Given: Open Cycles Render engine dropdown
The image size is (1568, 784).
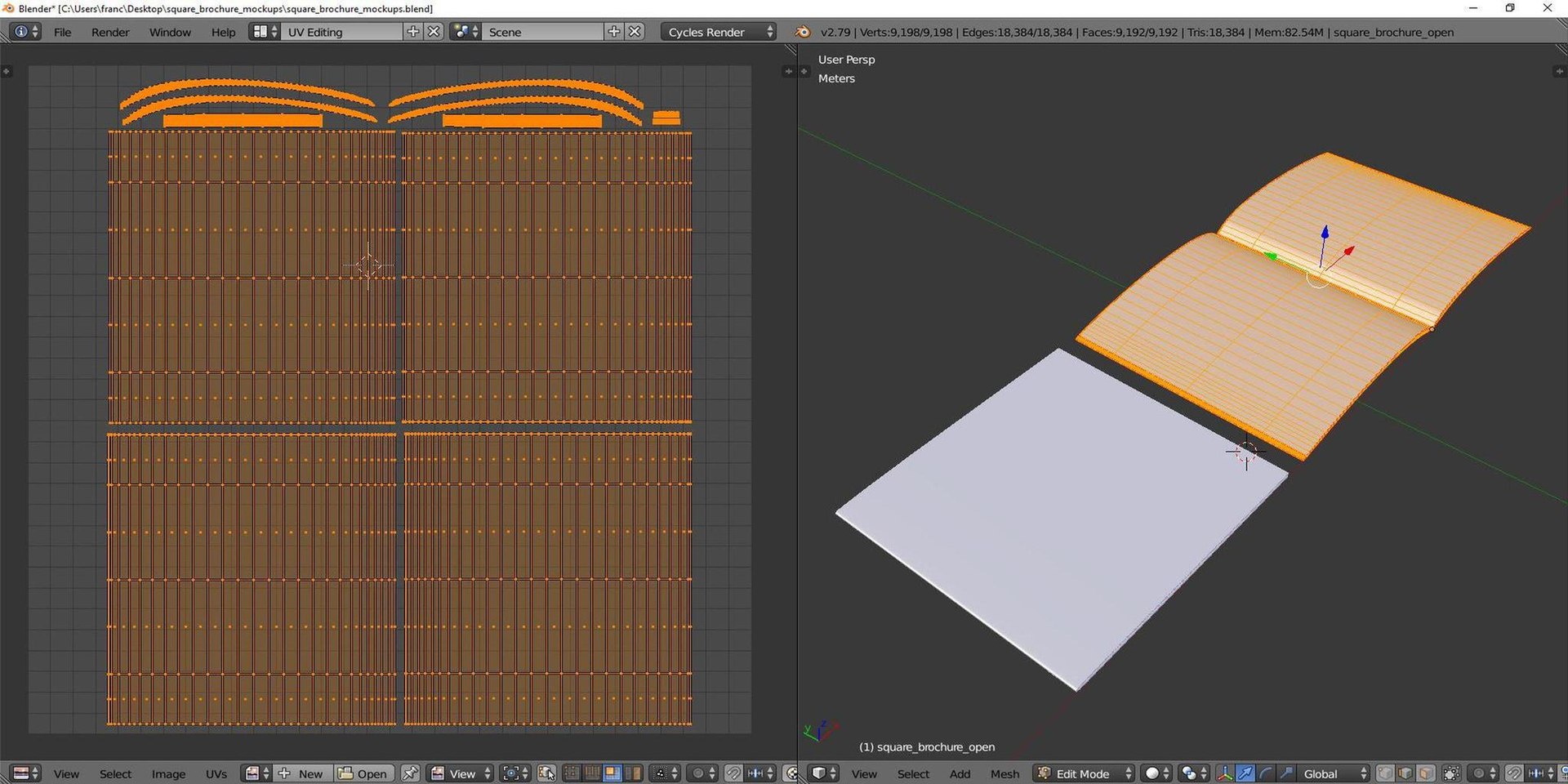Looking at the screenshot, I should pyautogui.click(x=718, y=32).
